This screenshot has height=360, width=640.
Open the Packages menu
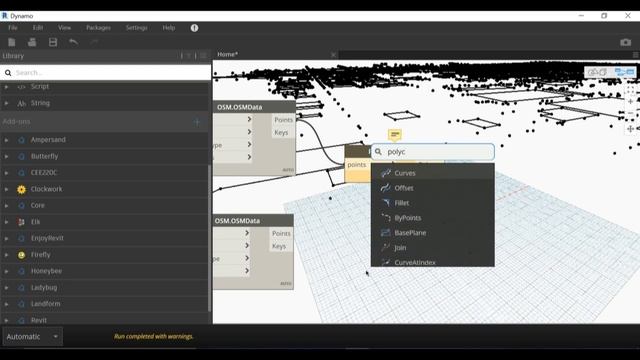pos(98,28)
